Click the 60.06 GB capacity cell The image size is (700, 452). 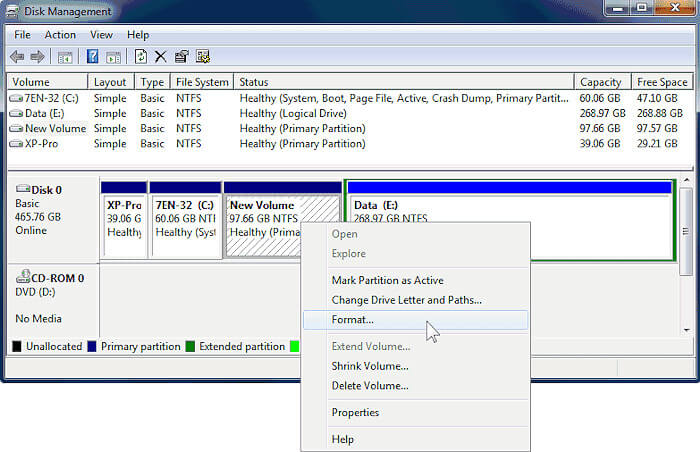600,98
